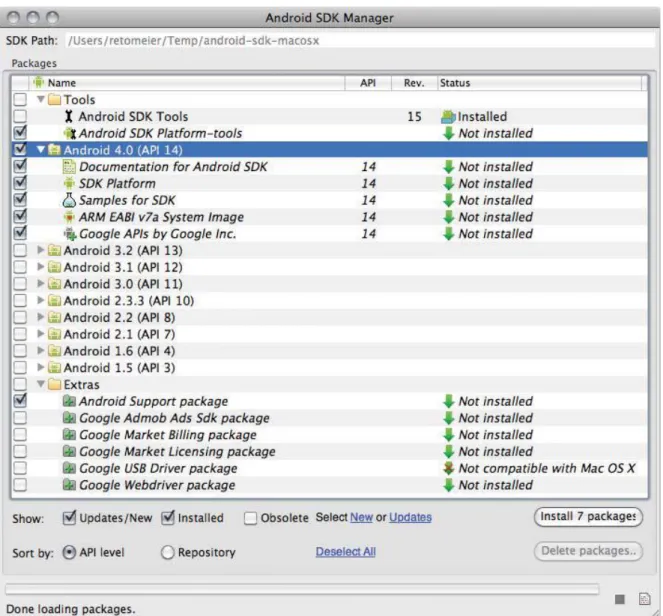This screenshot has width=663, height=616.
Task: Collapse the Extras group
Action: point(41,384)
